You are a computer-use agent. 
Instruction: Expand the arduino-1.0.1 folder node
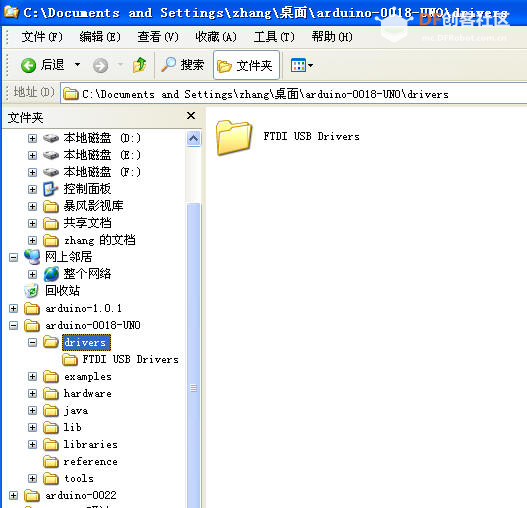tap(13, 308)
